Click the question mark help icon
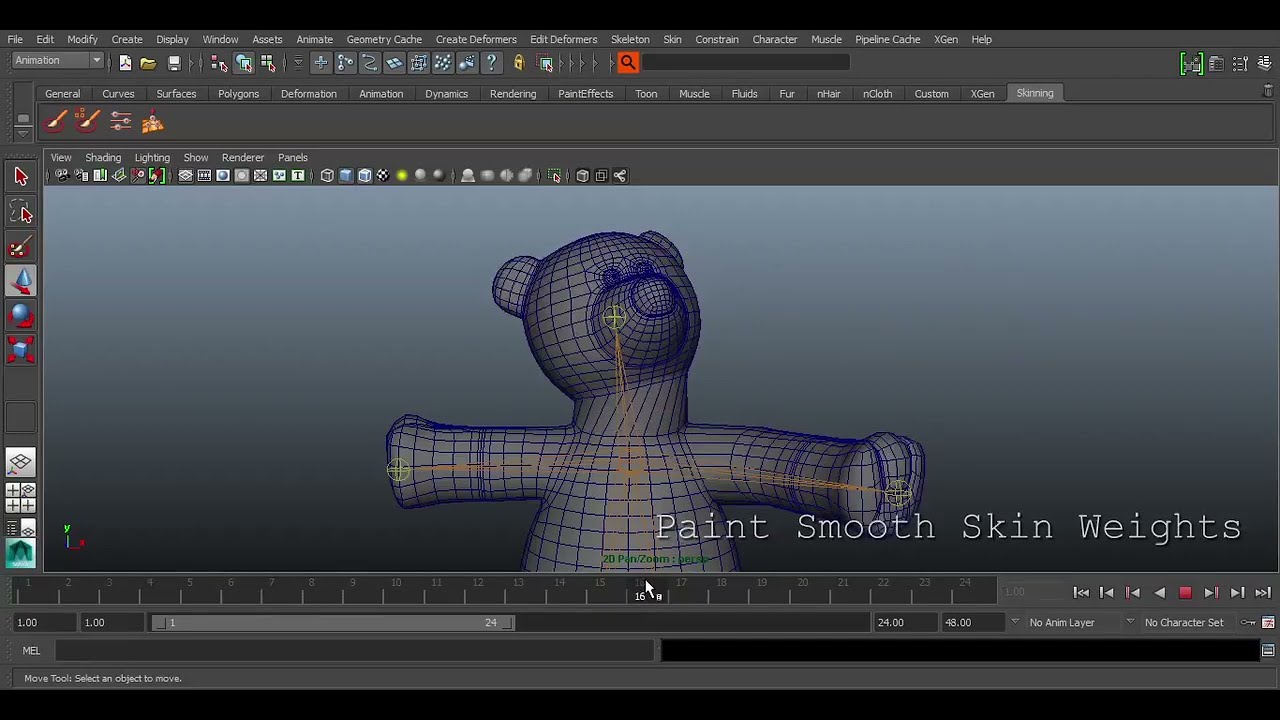The width and height of the screenshot is (1280, 720). click(x=491, y=63)
